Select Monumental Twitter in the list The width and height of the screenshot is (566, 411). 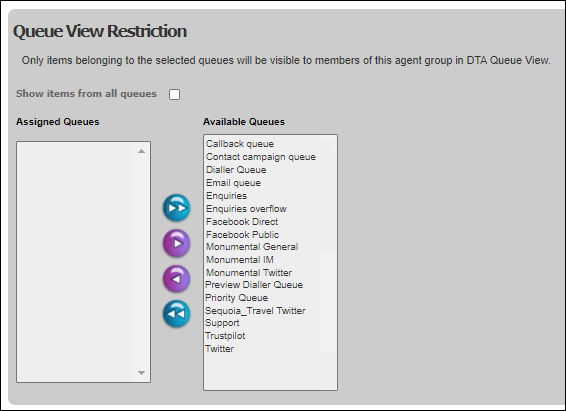pyautogui.click(x=249, y=272)
